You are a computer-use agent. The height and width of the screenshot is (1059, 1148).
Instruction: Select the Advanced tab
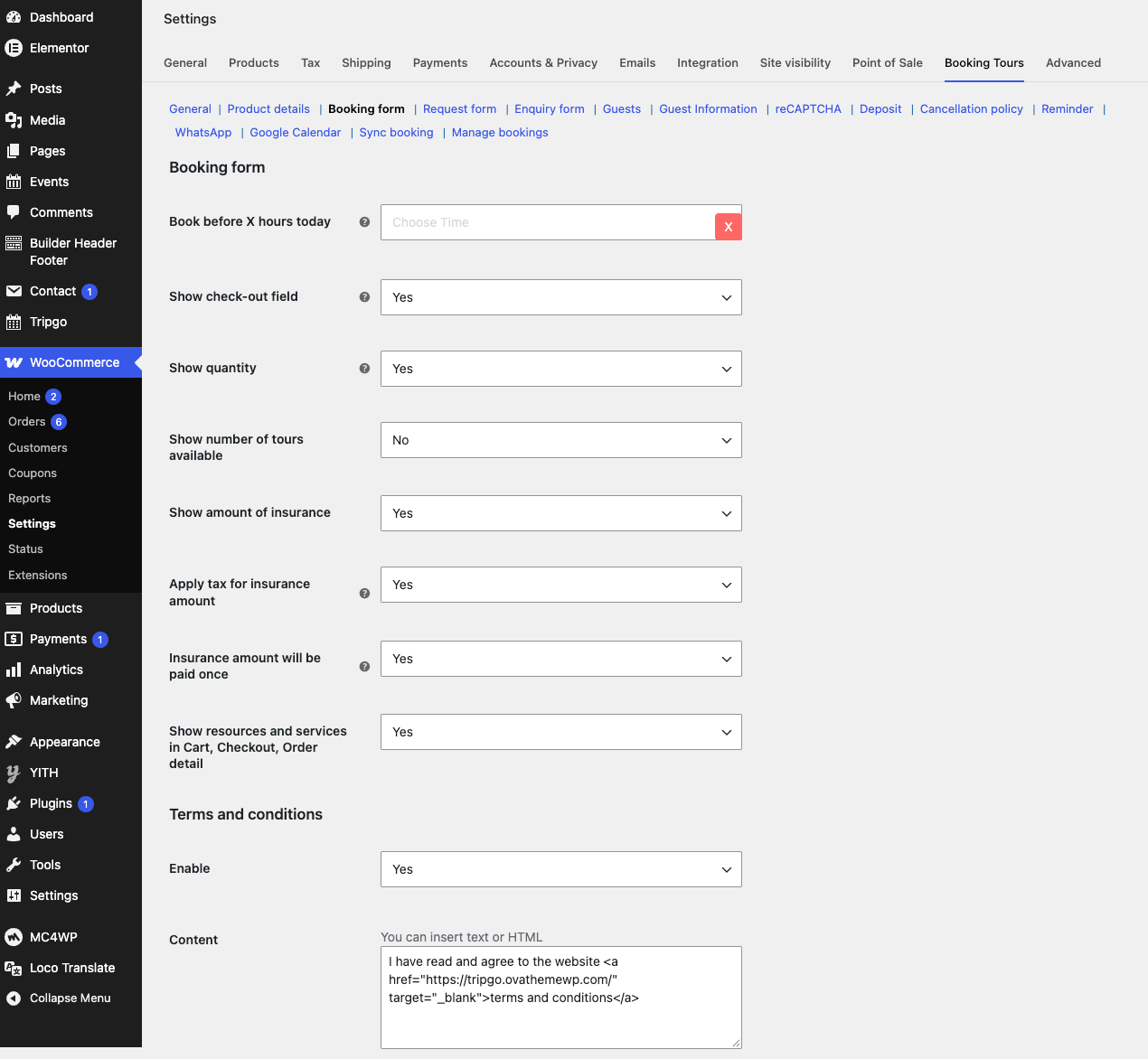[1073, 63]
